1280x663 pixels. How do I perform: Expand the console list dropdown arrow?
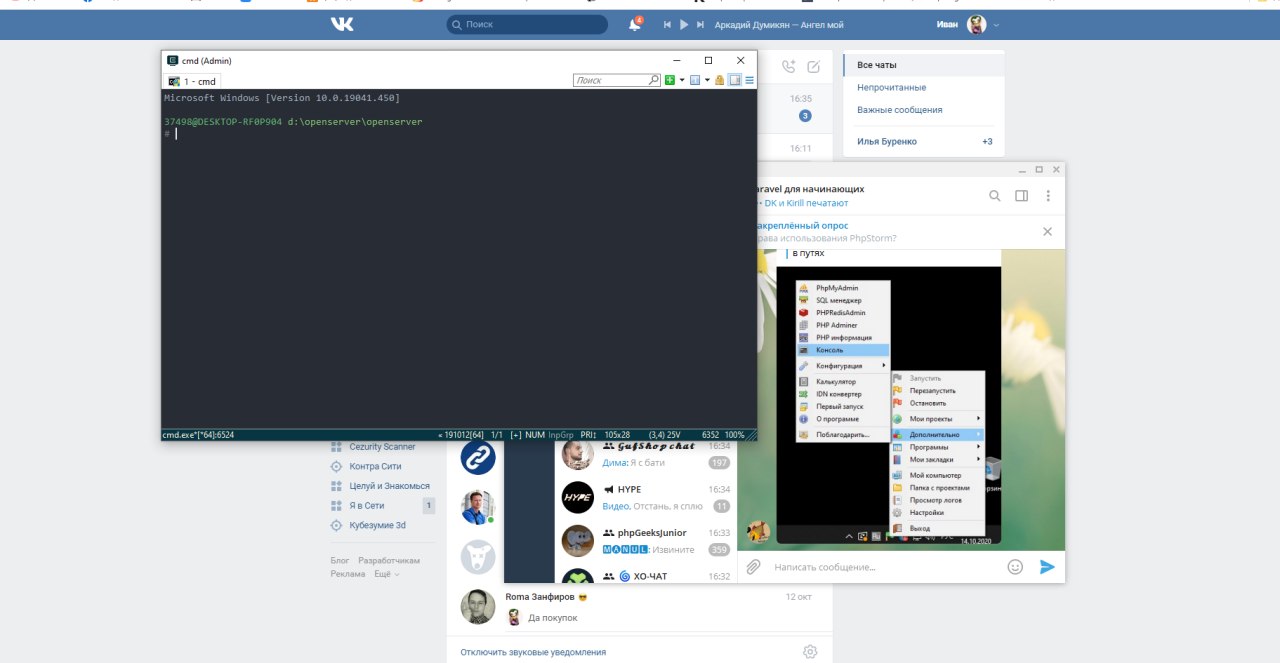[x=706, y=80]
